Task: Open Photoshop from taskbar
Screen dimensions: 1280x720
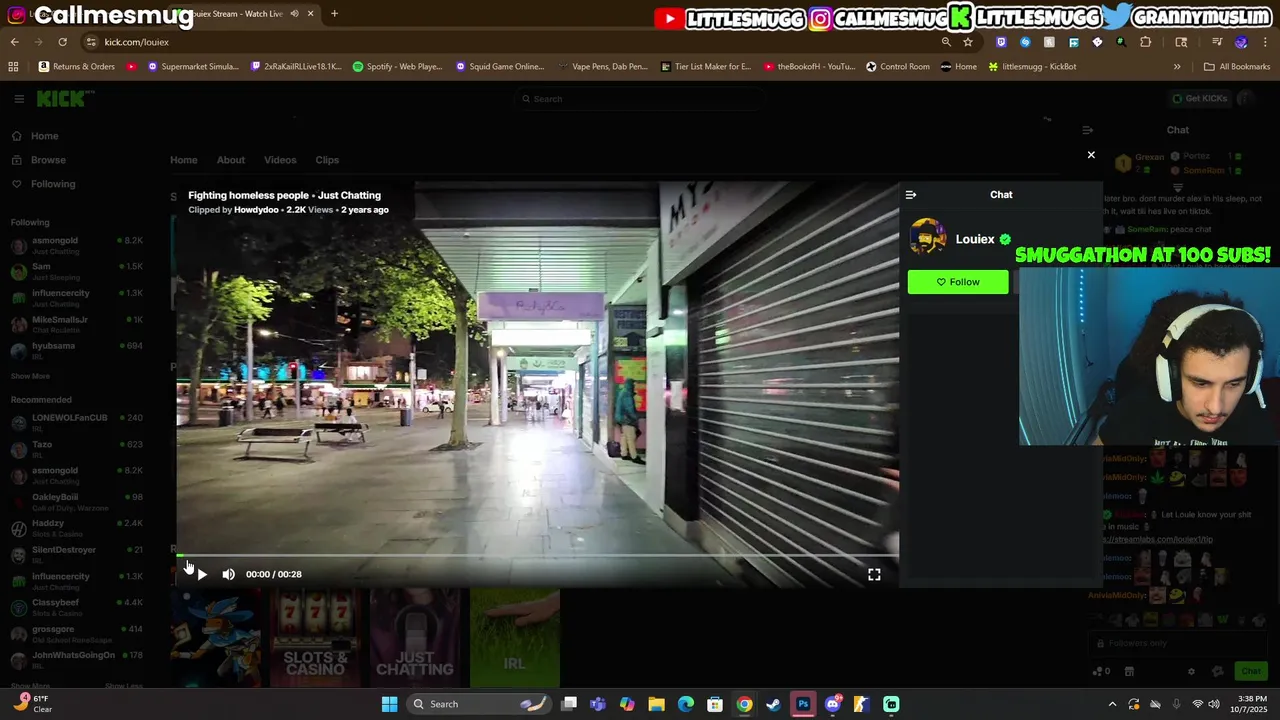Action: point(803,704)
